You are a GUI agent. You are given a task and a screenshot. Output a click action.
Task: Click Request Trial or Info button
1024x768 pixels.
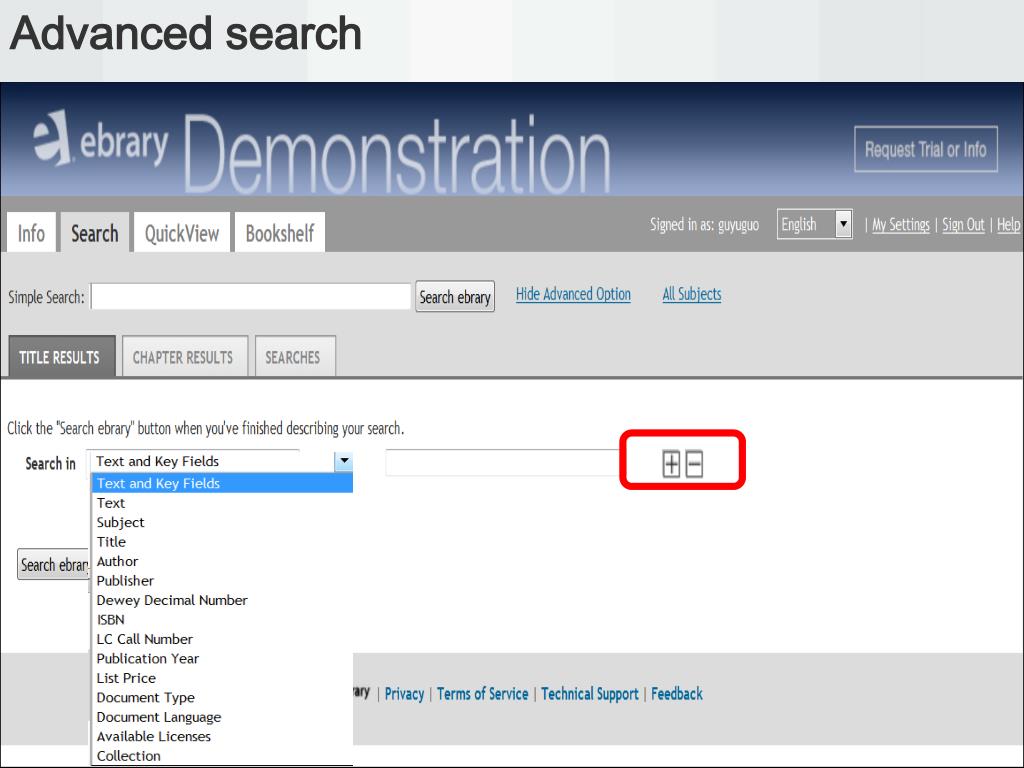point(925,150)
